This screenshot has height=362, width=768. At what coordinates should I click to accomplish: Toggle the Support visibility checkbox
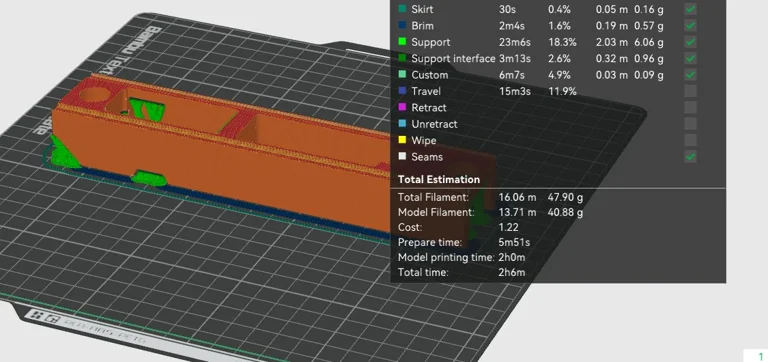point(690,42)
